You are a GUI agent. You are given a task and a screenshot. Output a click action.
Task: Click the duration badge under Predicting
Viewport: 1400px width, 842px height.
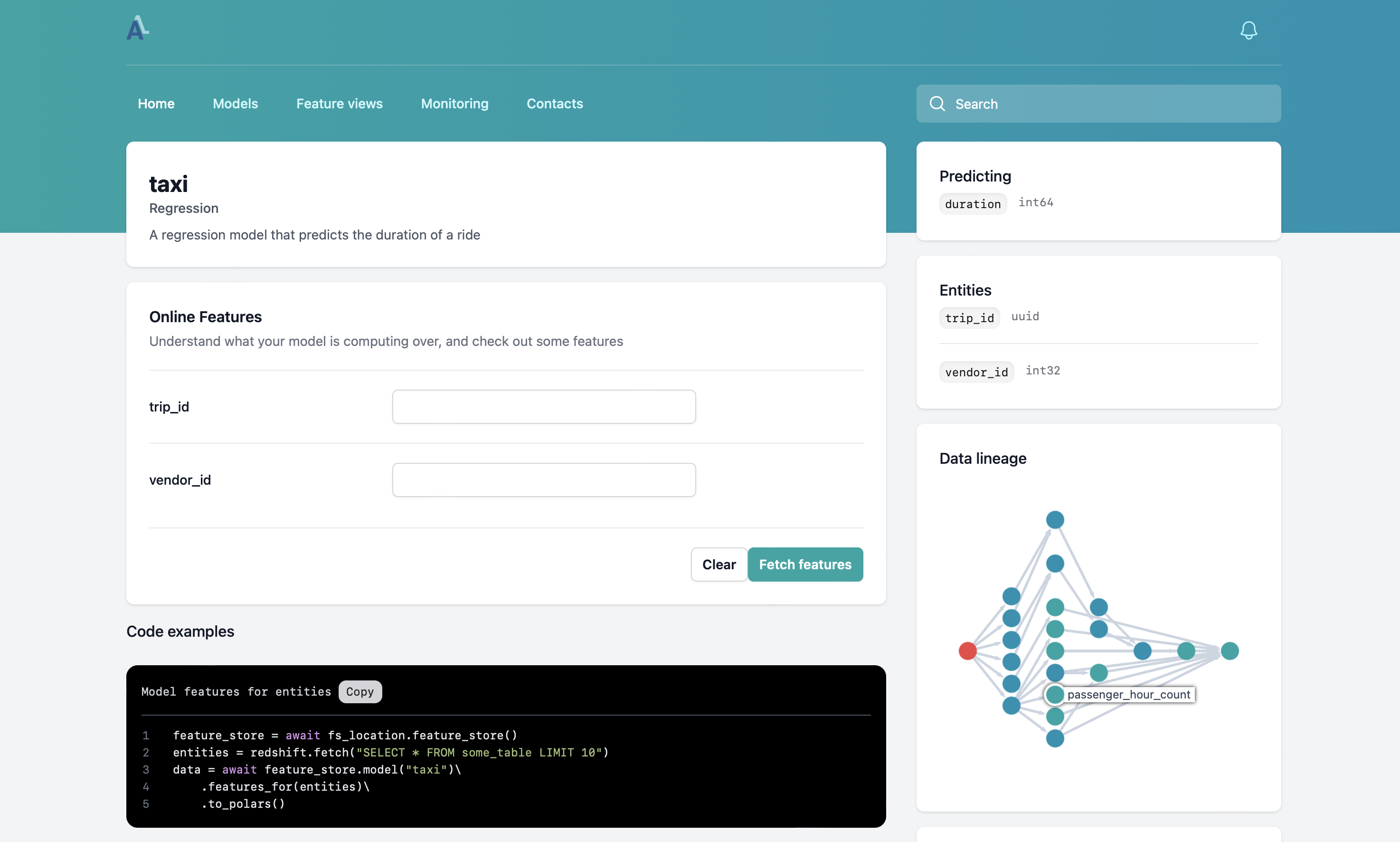[x=972, y=204]
